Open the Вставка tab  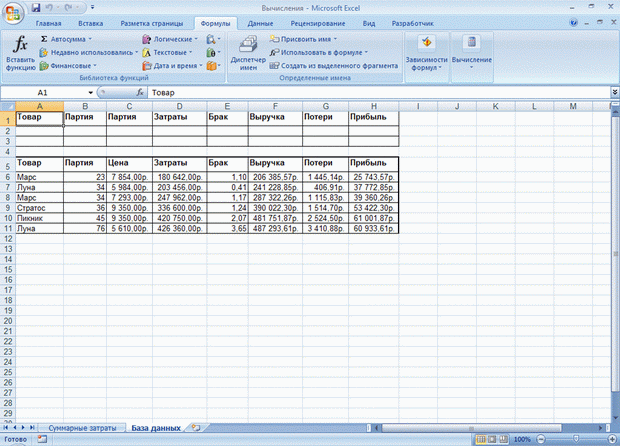click(x=91, y=23)
